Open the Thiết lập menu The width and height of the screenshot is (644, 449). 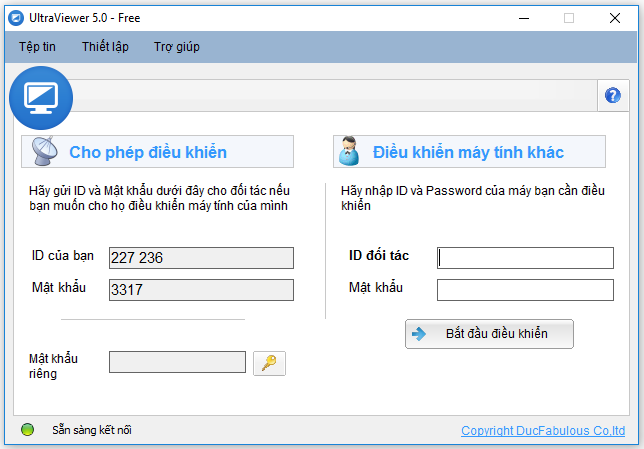click(x=105, y=47)
